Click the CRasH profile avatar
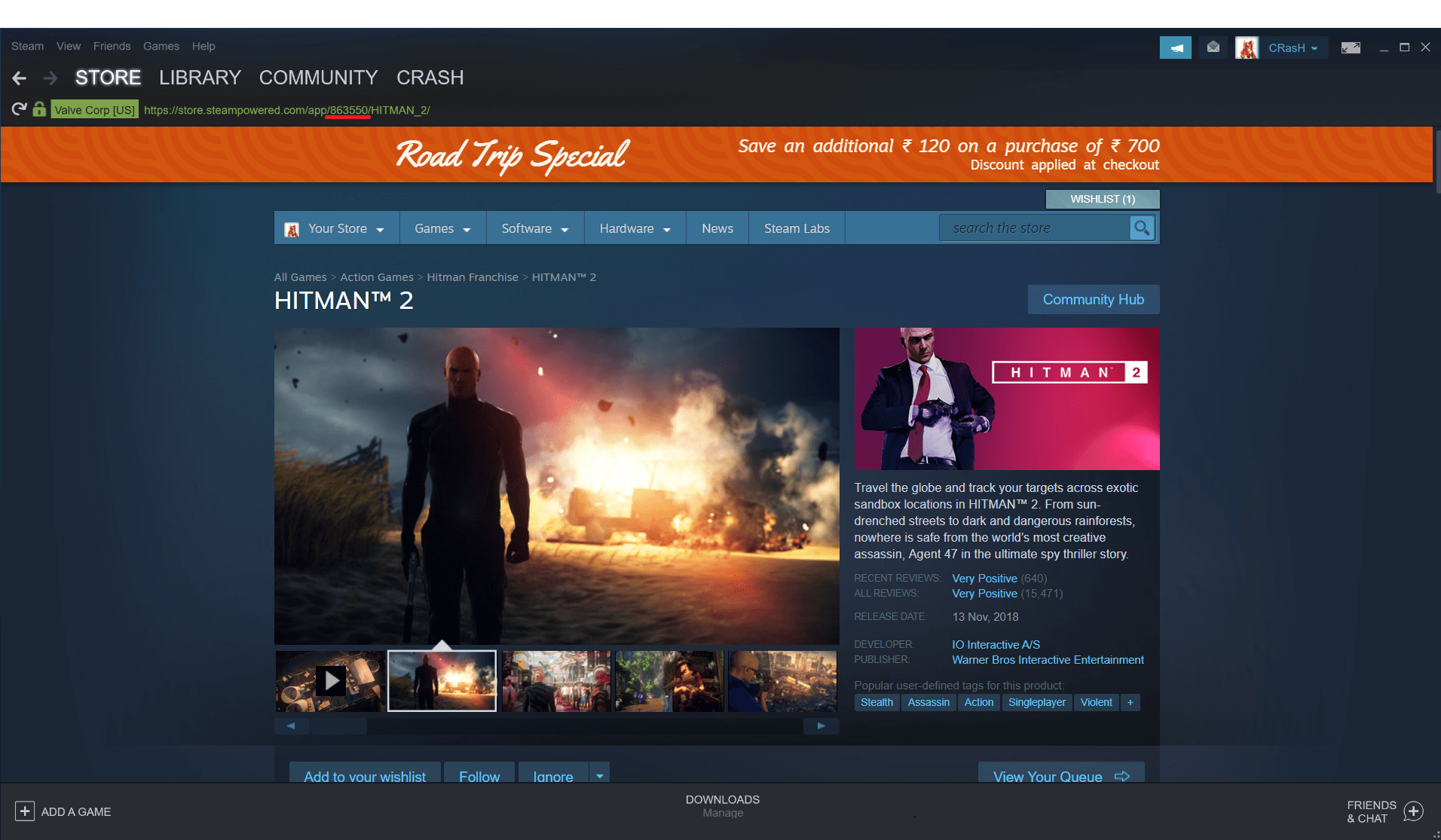1441x840 pixels. coord(1247,47)
